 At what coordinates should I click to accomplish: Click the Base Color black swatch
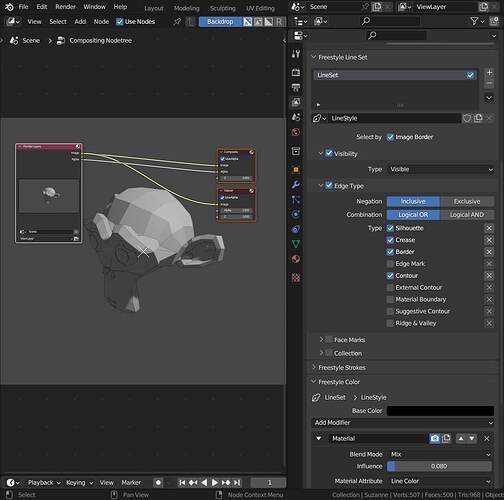point(440,411)
